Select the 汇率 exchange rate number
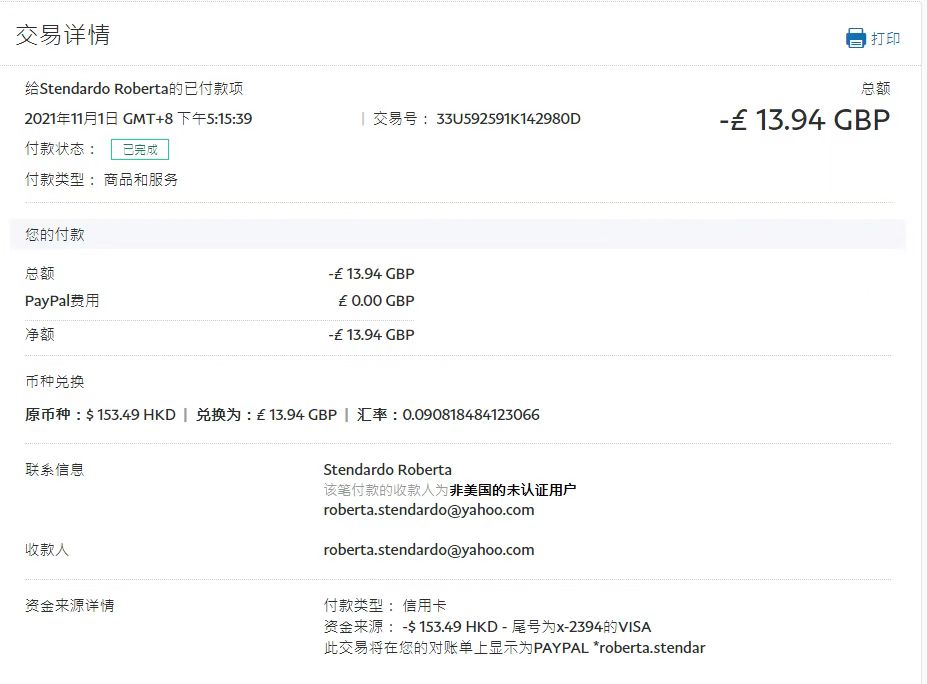 click(x=471, y=415)
